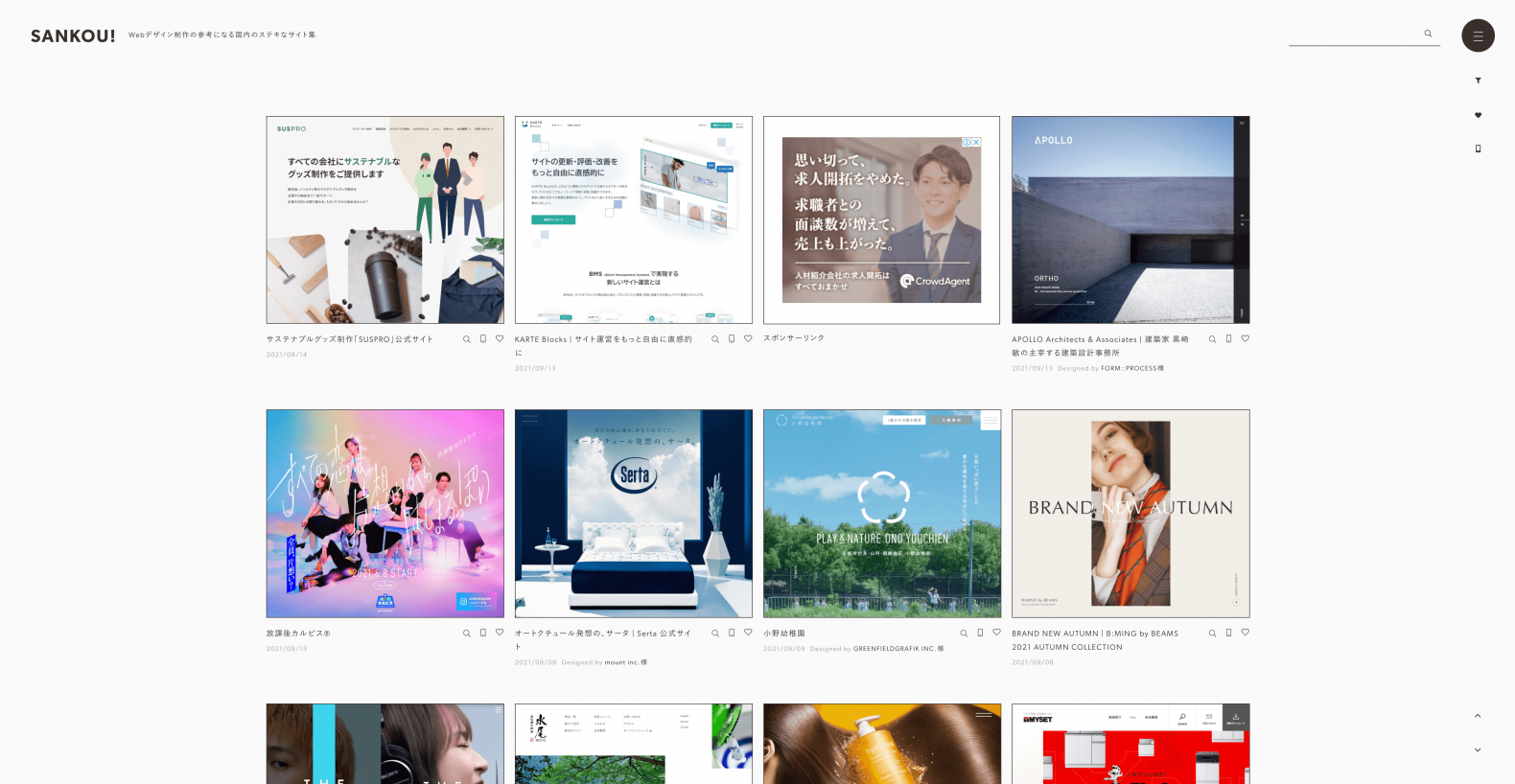Viewport: 1515px width, 784px height.
Task: Click into the search input field
Action: pyautogui.click(x=1354, y=35)
